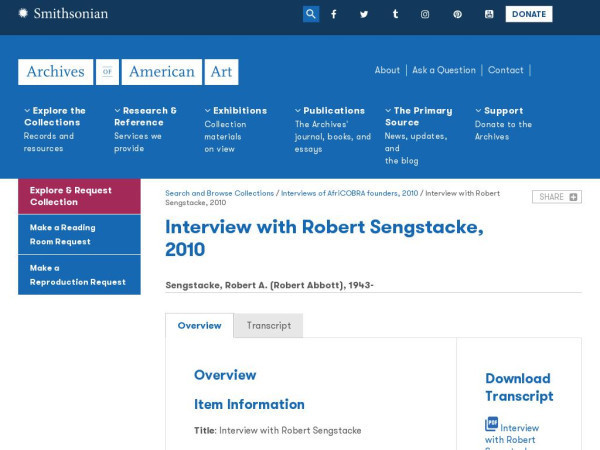The height and width of the screenshot is (450, 600).
Task: Click the large Overview section heading
Action: pos(225,375)
